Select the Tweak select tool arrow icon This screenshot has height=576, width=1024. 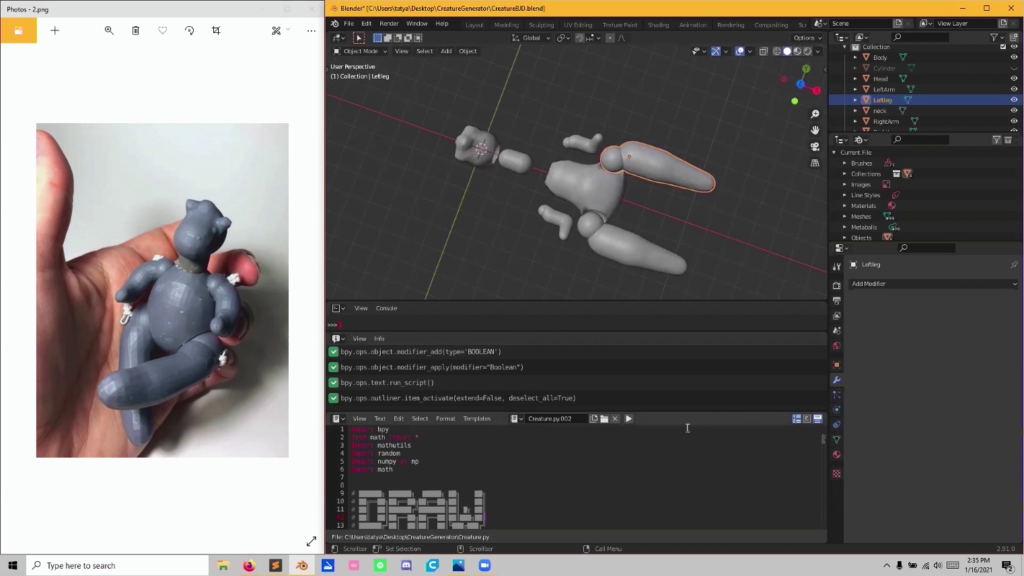[359, 38]
